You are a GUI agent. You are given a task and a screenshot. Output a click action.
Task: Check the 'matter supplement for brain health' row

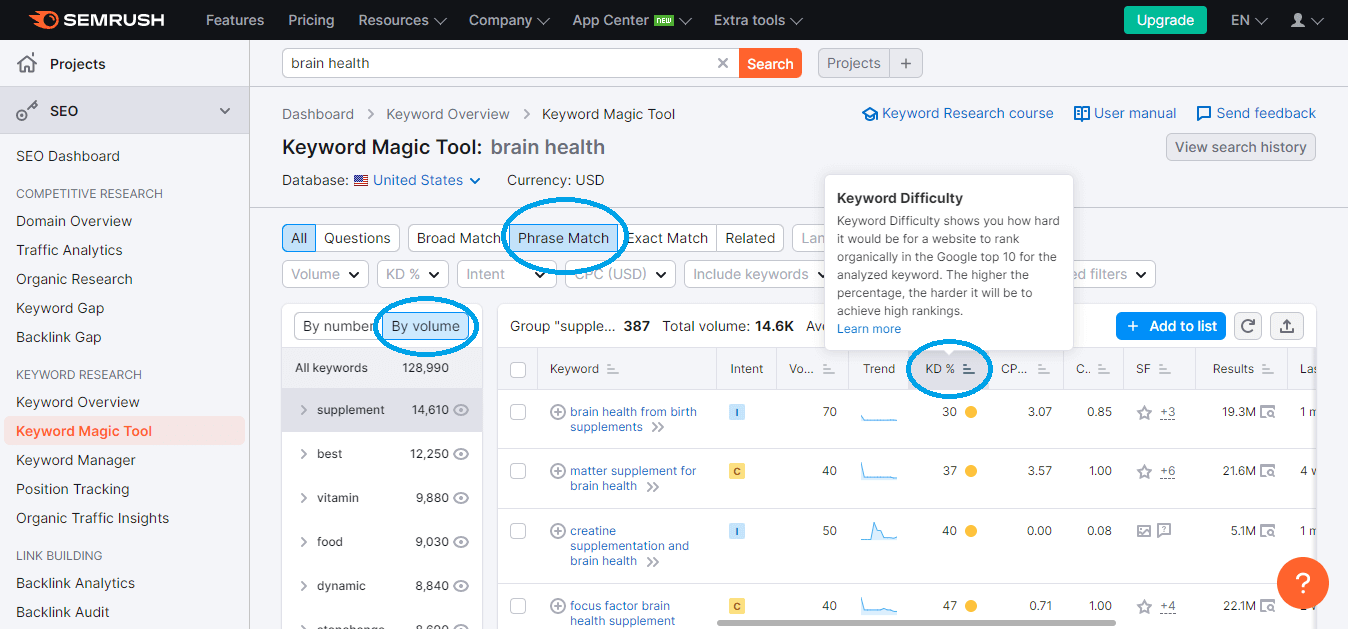[x=518, y=471]
